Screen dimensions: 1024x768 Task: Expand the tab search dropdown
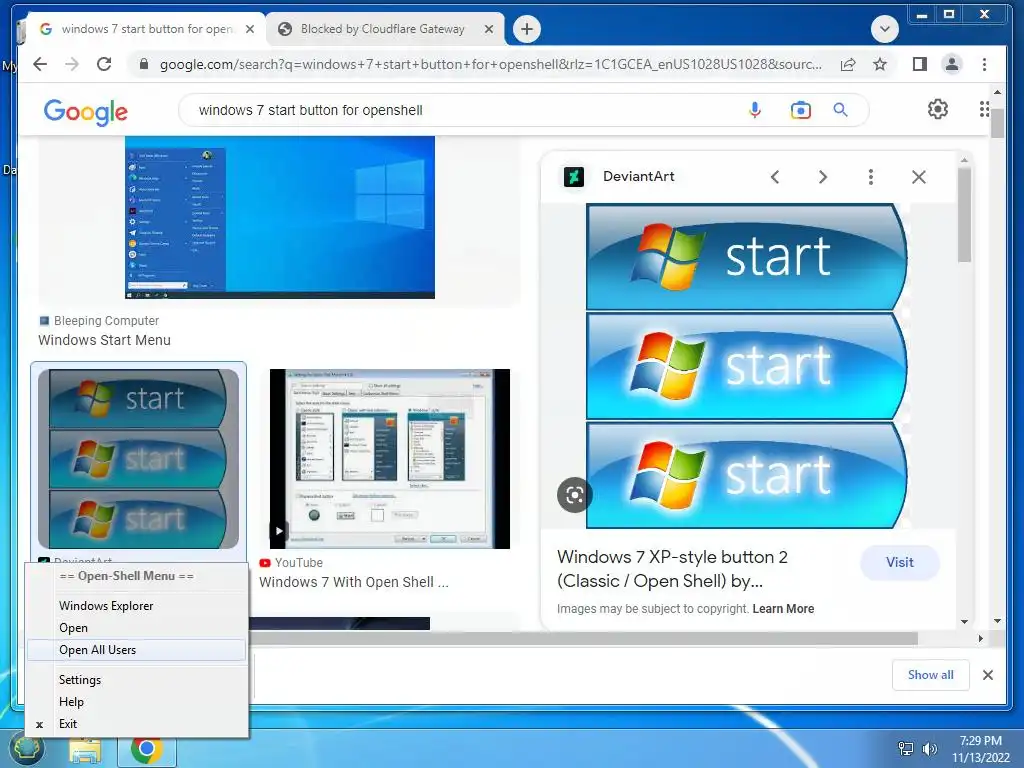(885, 29)
